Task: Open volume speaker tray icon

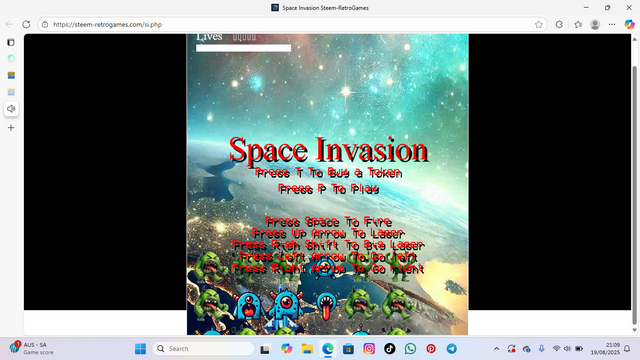Action: tap(567, 349)
